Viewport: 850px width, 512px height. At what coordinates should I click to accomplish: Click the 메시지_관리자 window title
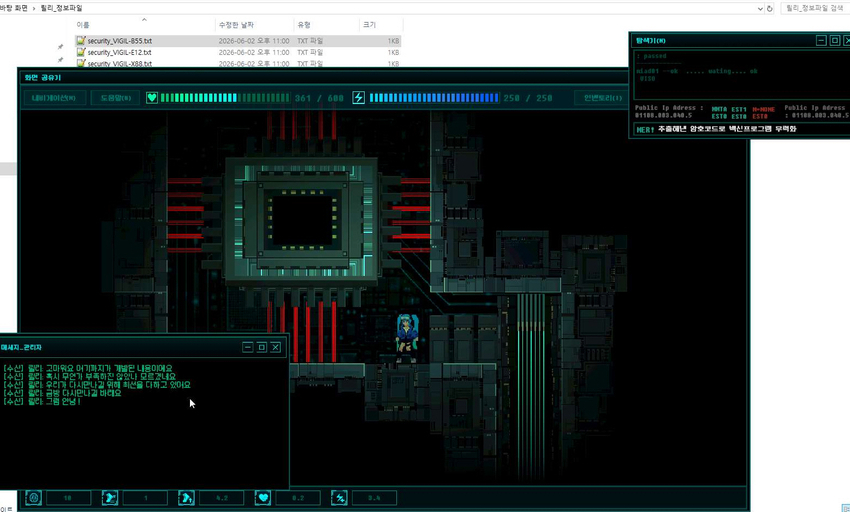click(21, 348)
